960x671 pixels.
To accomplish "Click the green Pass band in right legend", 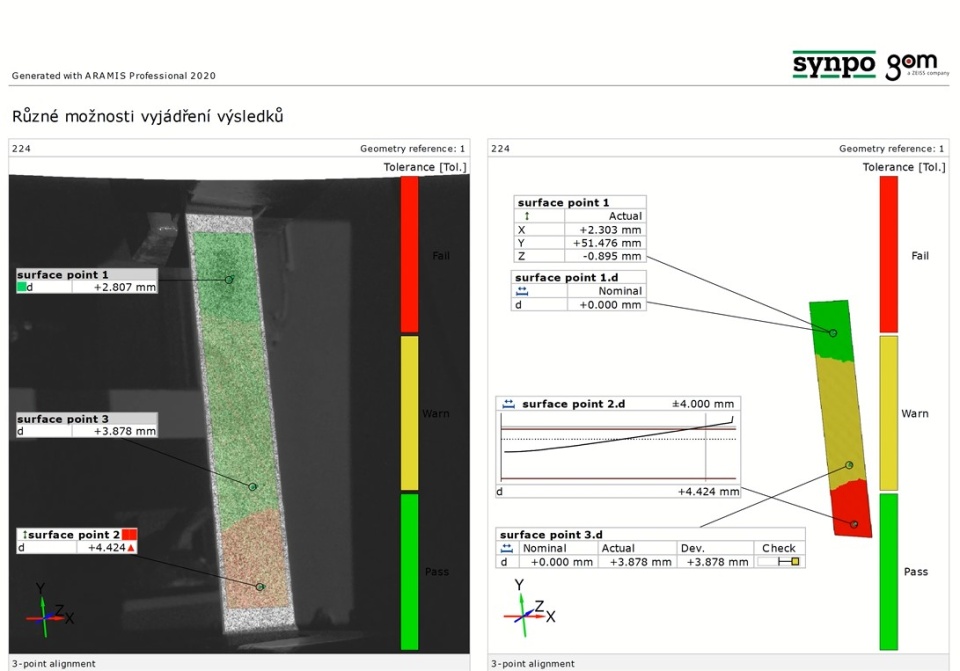I will point(888,570).
